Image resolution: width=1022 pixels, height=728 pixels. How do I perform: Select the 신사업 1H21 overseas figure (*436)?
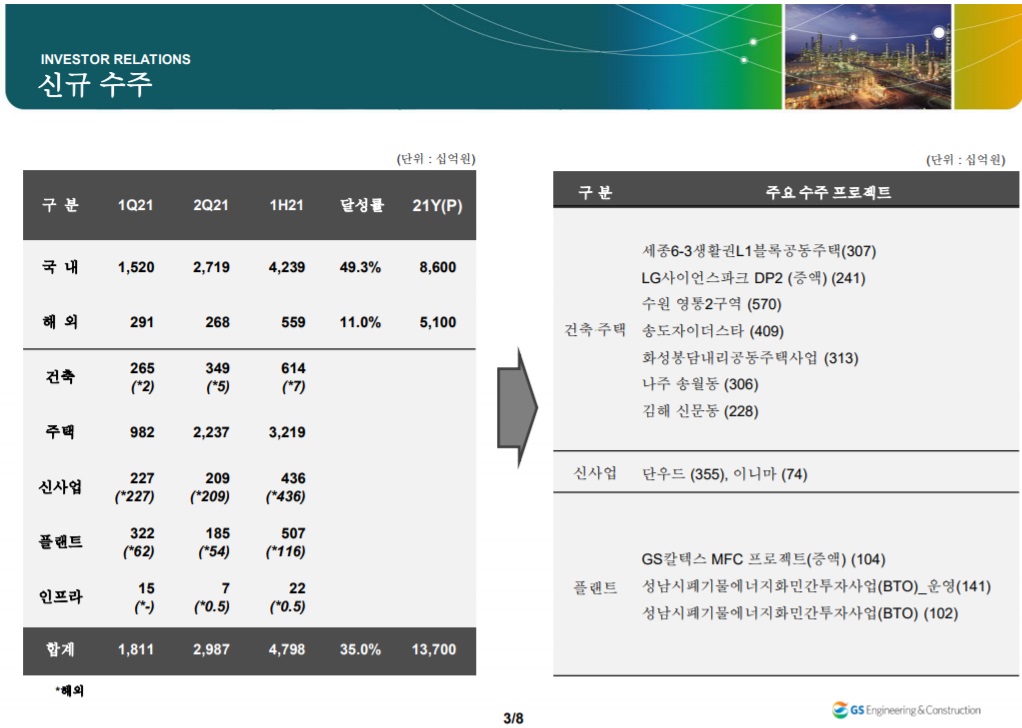coord(285,497)
